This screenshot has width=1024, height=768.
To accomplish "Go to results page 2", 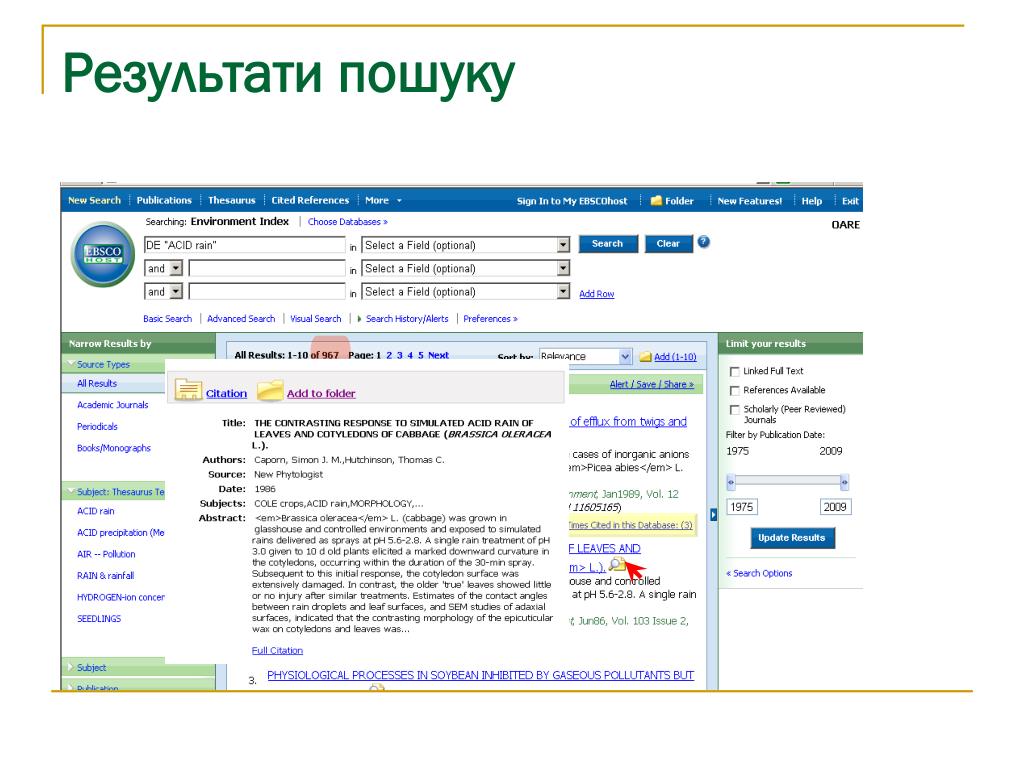I will (389, 355).
